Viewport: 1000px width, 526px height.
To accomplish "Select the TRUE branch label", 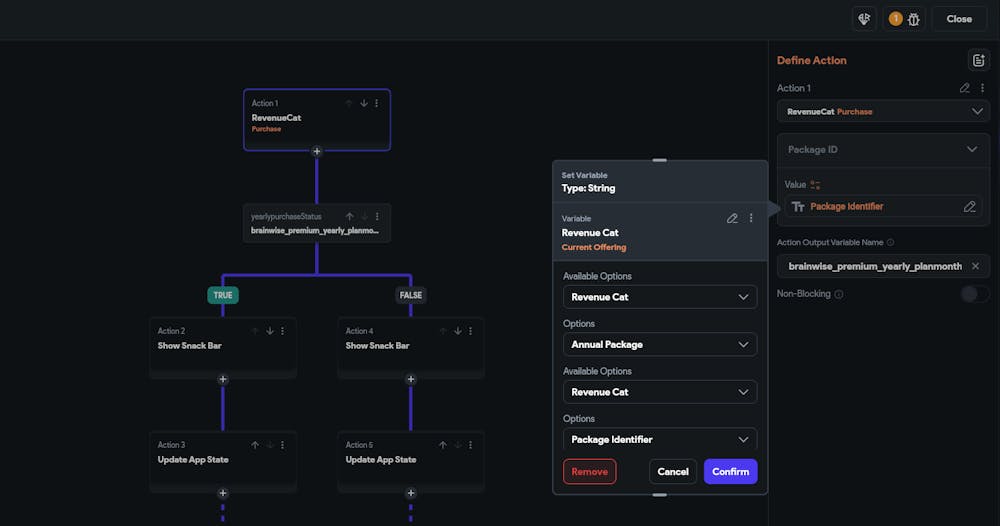I will [223, 295].
